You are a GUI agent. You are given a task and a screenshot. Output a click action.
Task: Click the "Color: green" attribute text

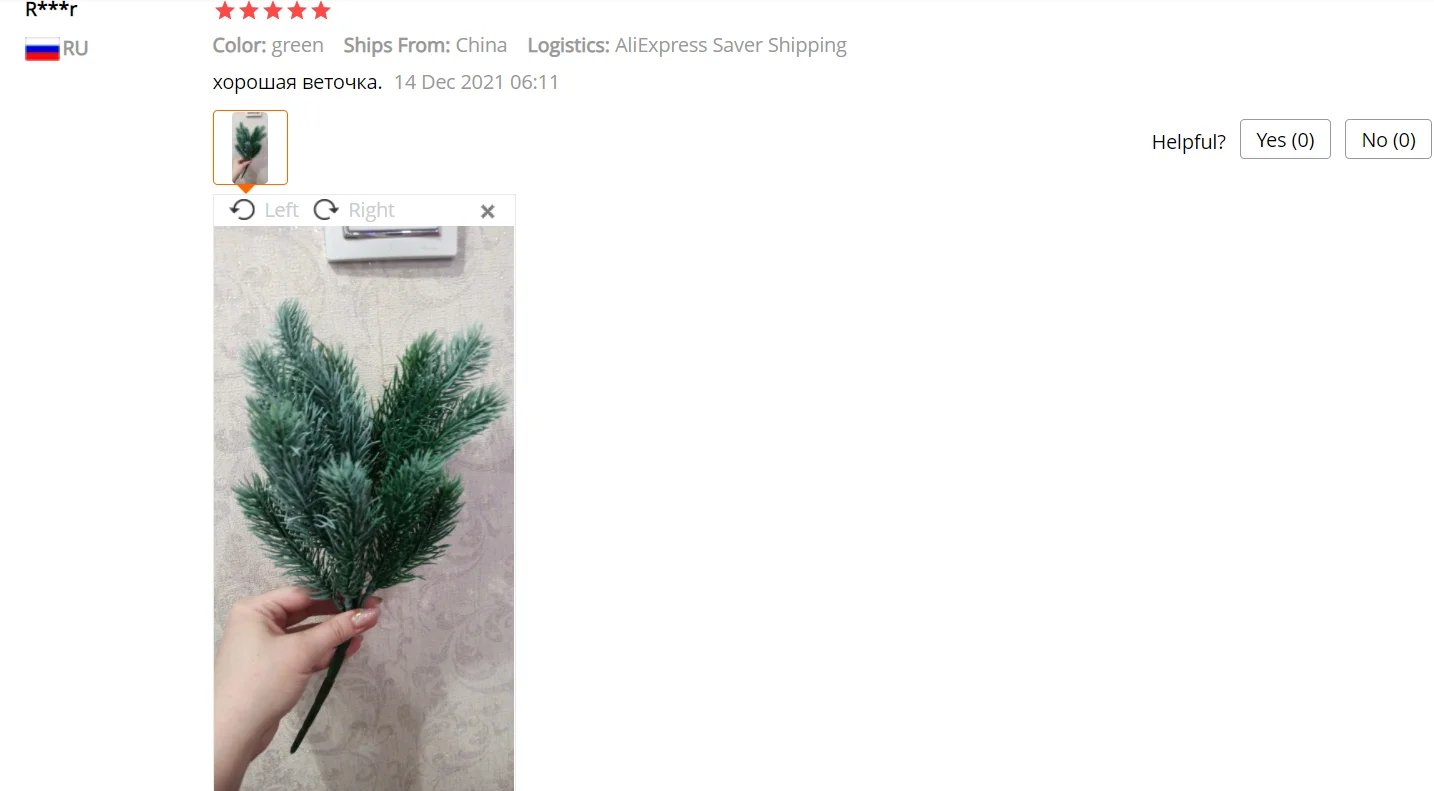click(x=268, y=45)
